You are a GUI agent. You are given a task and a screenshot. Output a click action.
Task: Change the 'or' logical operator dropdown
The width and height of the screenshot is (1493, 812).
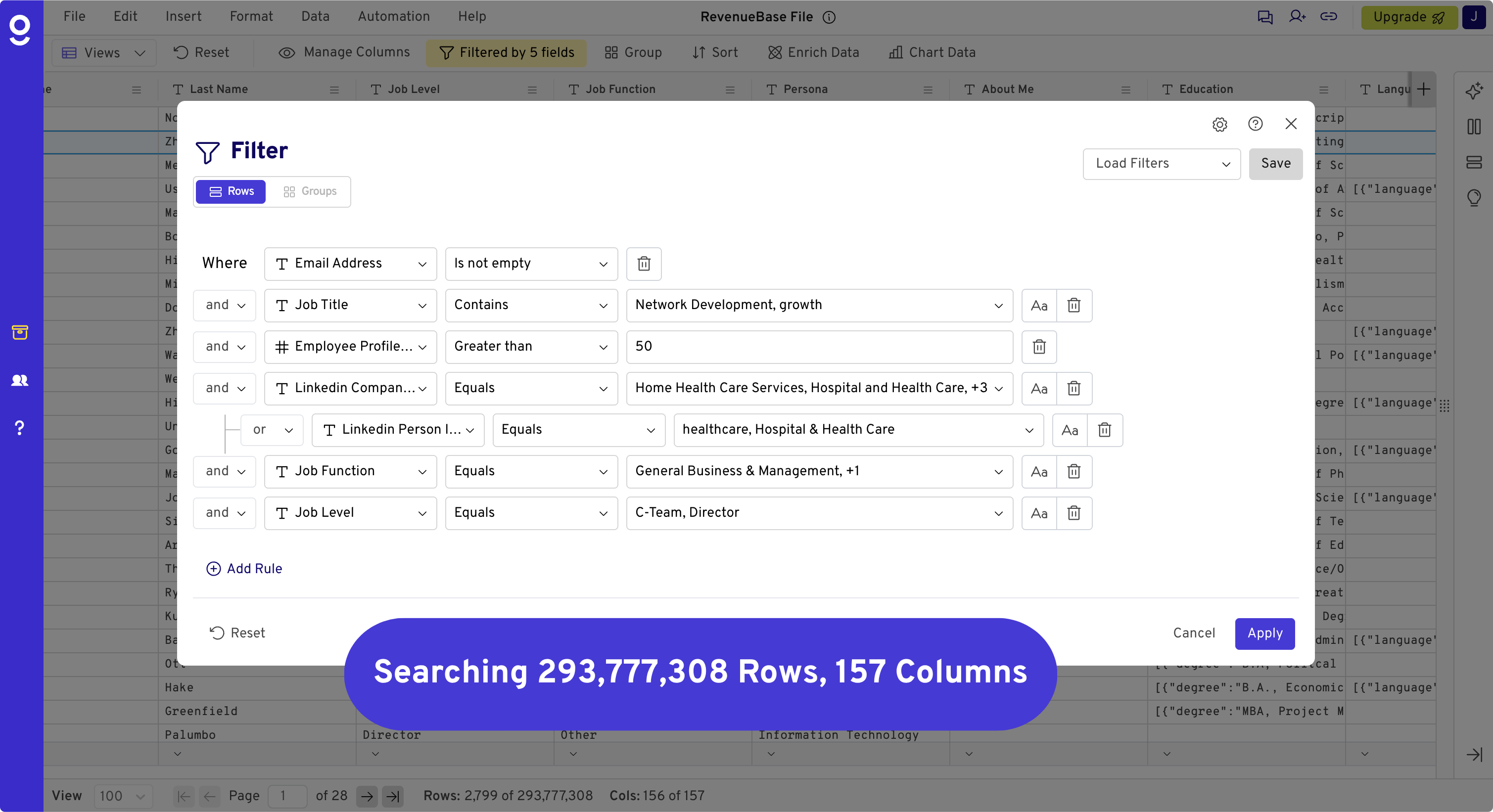click(x=272, y=430)
